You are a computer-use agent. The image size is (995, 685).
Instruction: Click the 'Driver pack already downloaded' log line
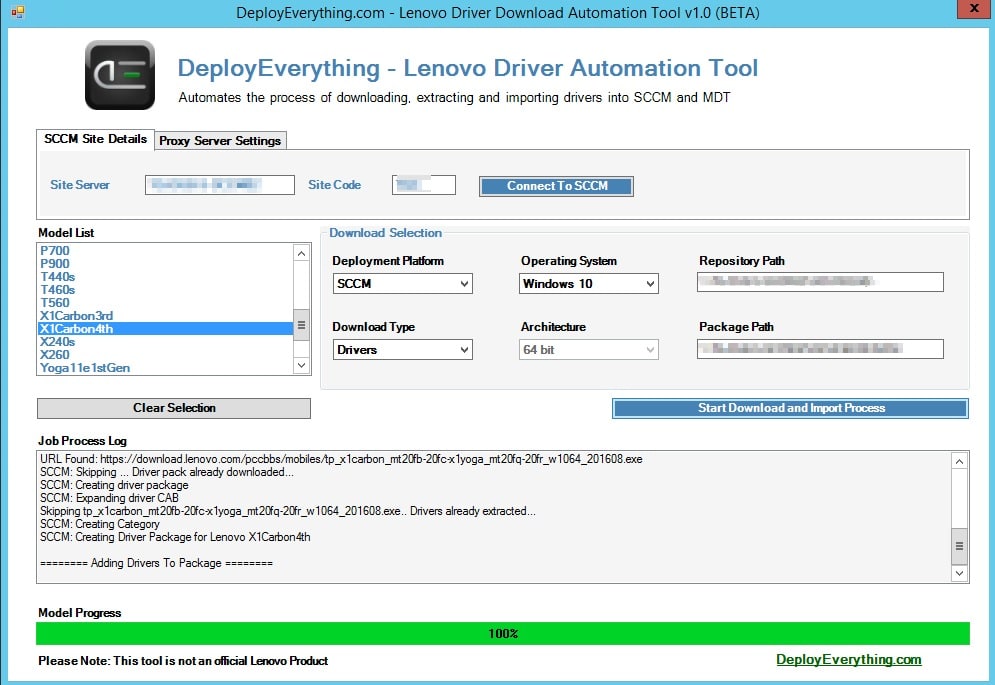point(167,472)
